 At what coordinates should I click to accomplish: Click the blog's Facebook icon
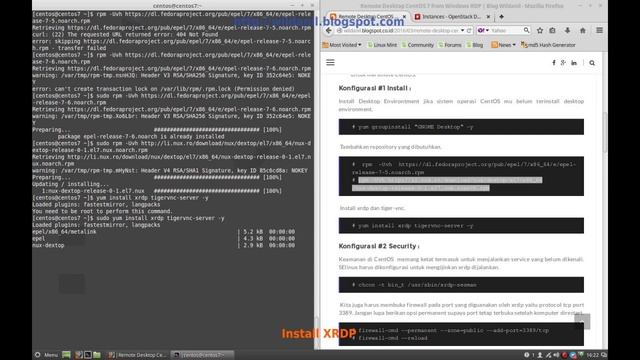554,63
